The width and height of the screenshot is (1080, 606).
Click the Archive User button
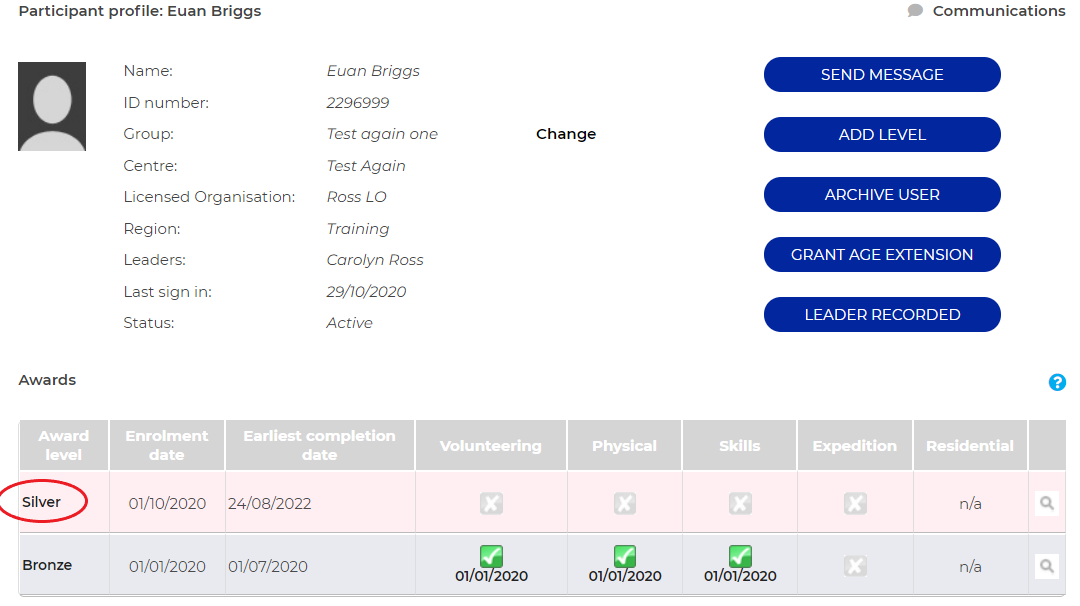tap(882, 194)
